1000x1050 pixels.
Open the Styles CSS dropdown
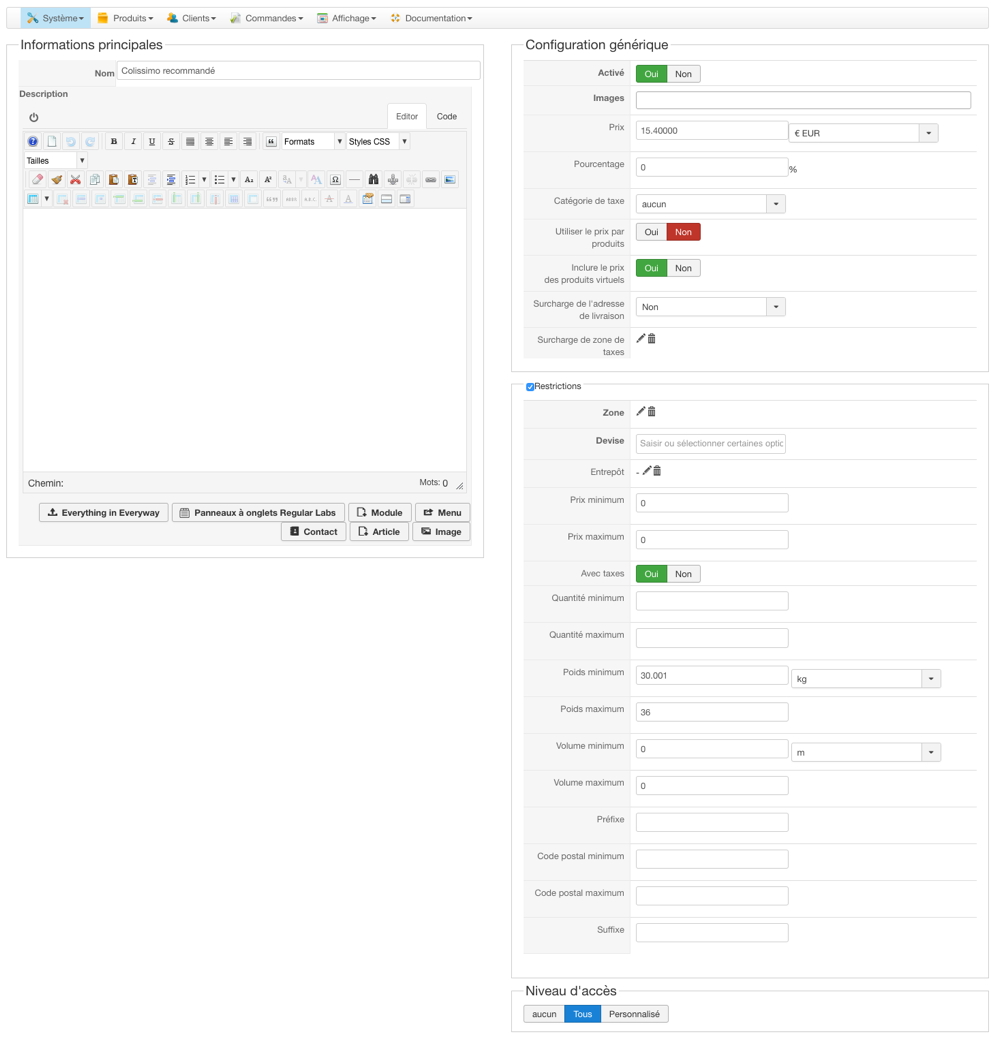(378, 141)
